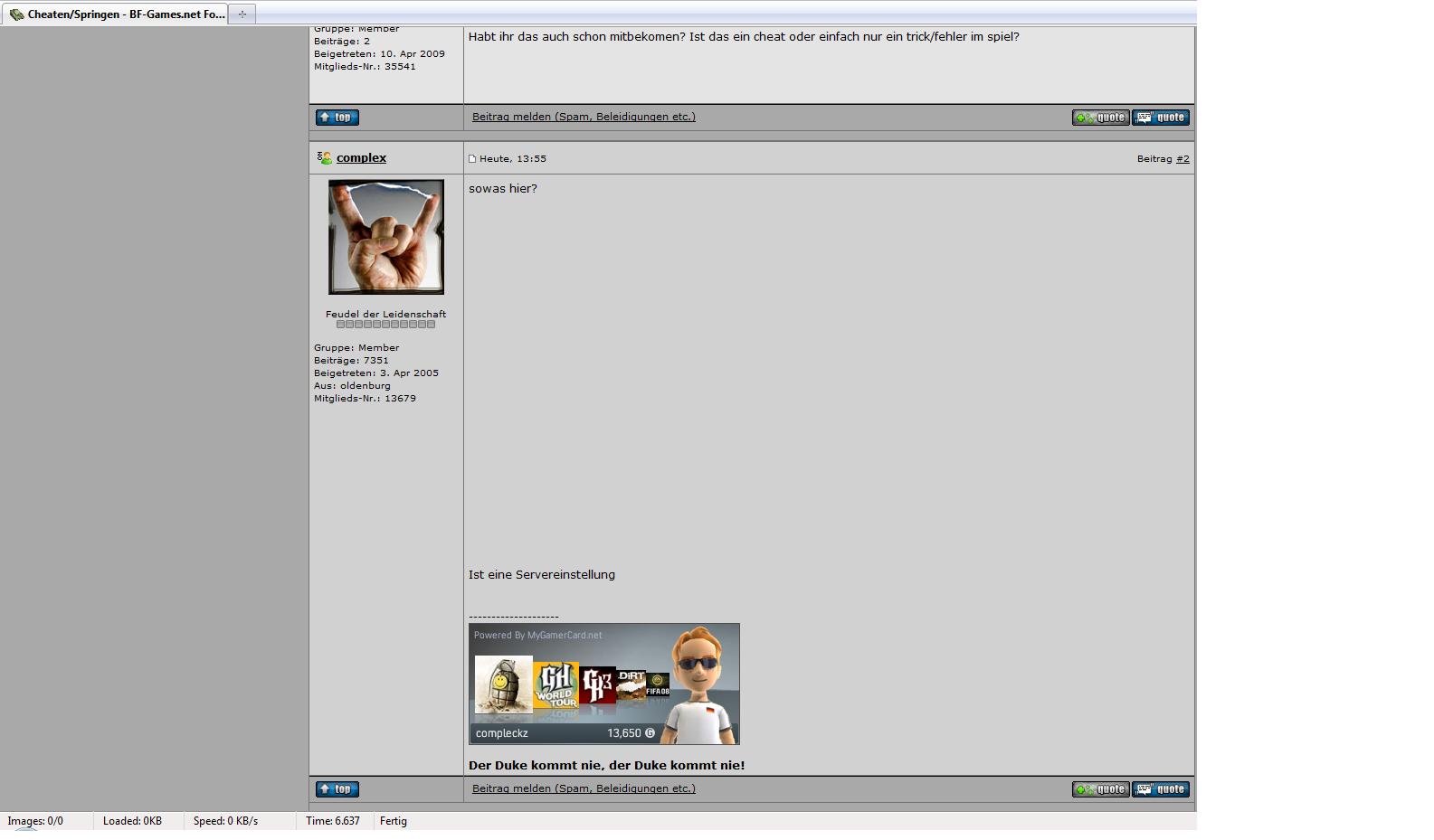Image resolution: width=1434 pixels, height=840 pixels.
Task: Click the red Guitar Hero 3 game icon
Action: pos(598,686)
